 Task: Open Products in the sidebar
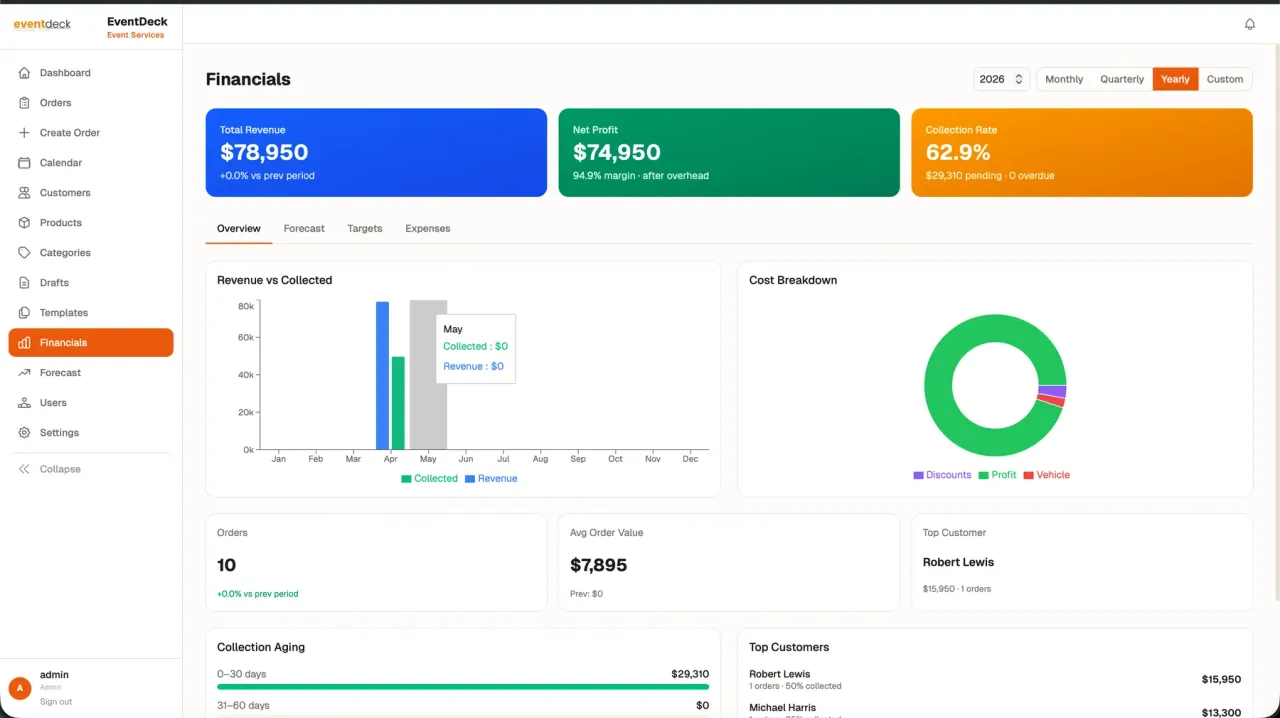91,223
